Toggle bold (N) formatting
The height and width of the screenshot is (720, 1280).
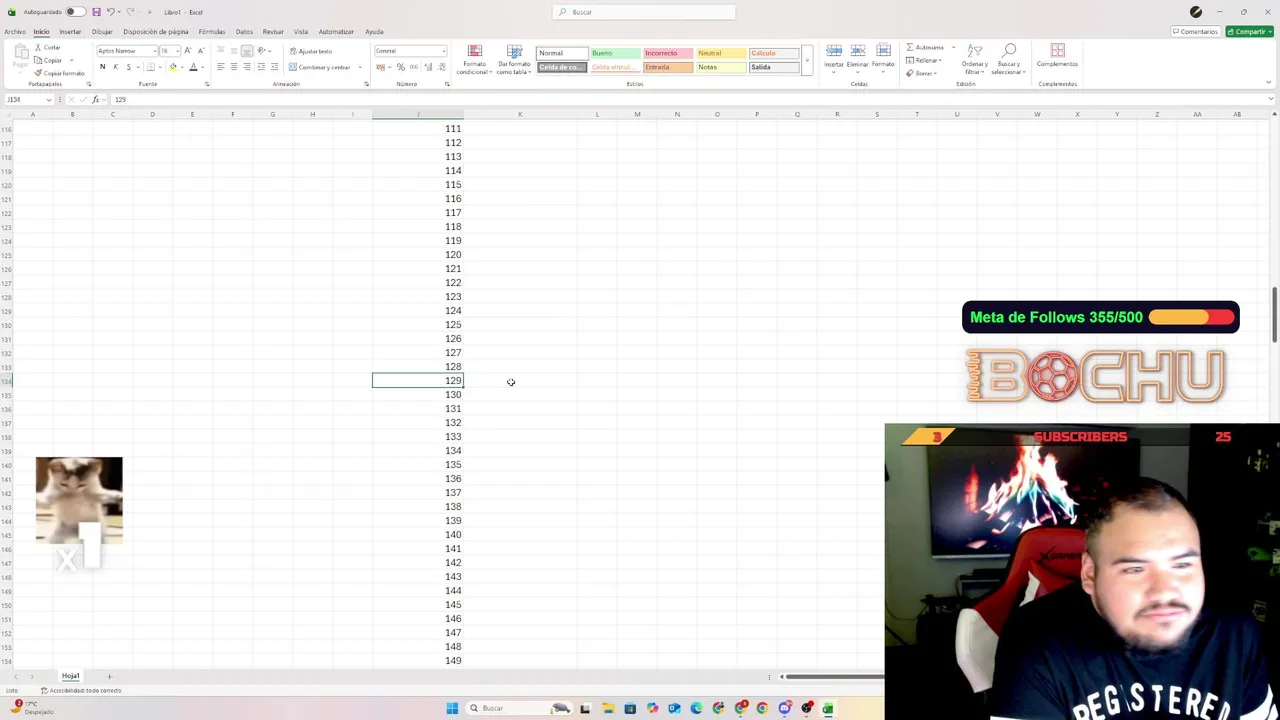coord(102,67)
